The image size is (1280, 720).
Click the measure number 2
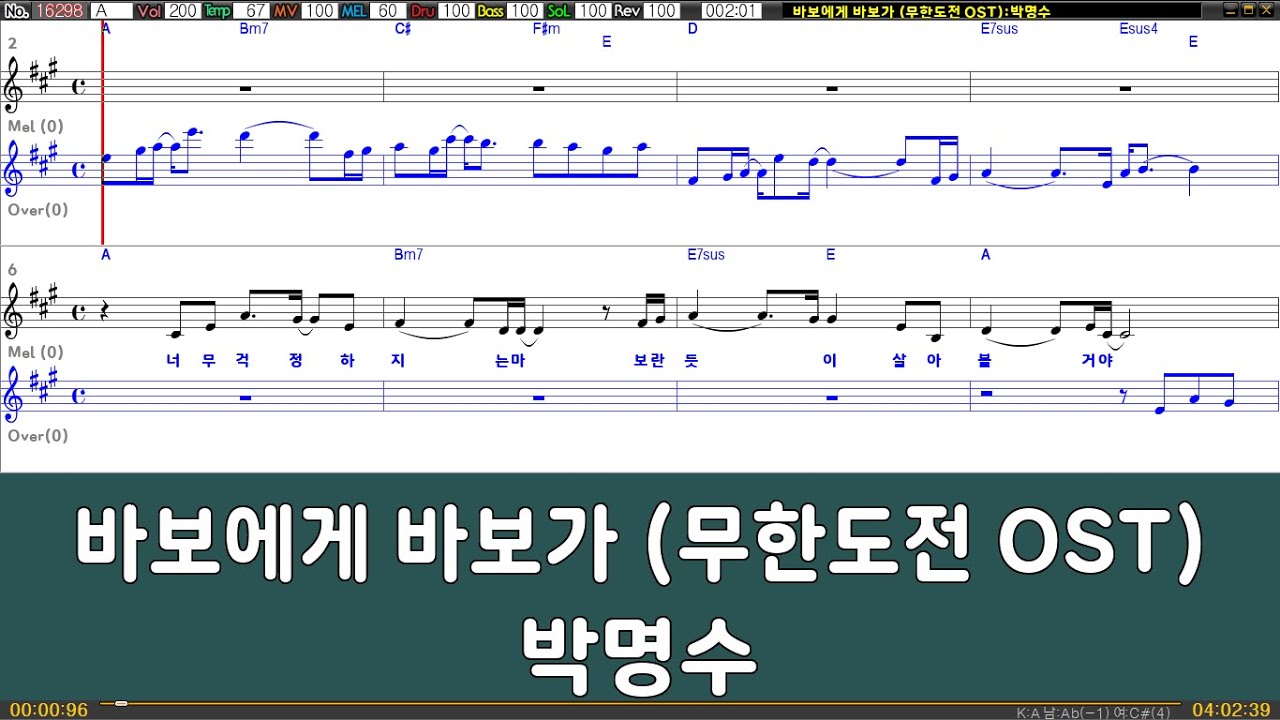[x=12, y=44]
